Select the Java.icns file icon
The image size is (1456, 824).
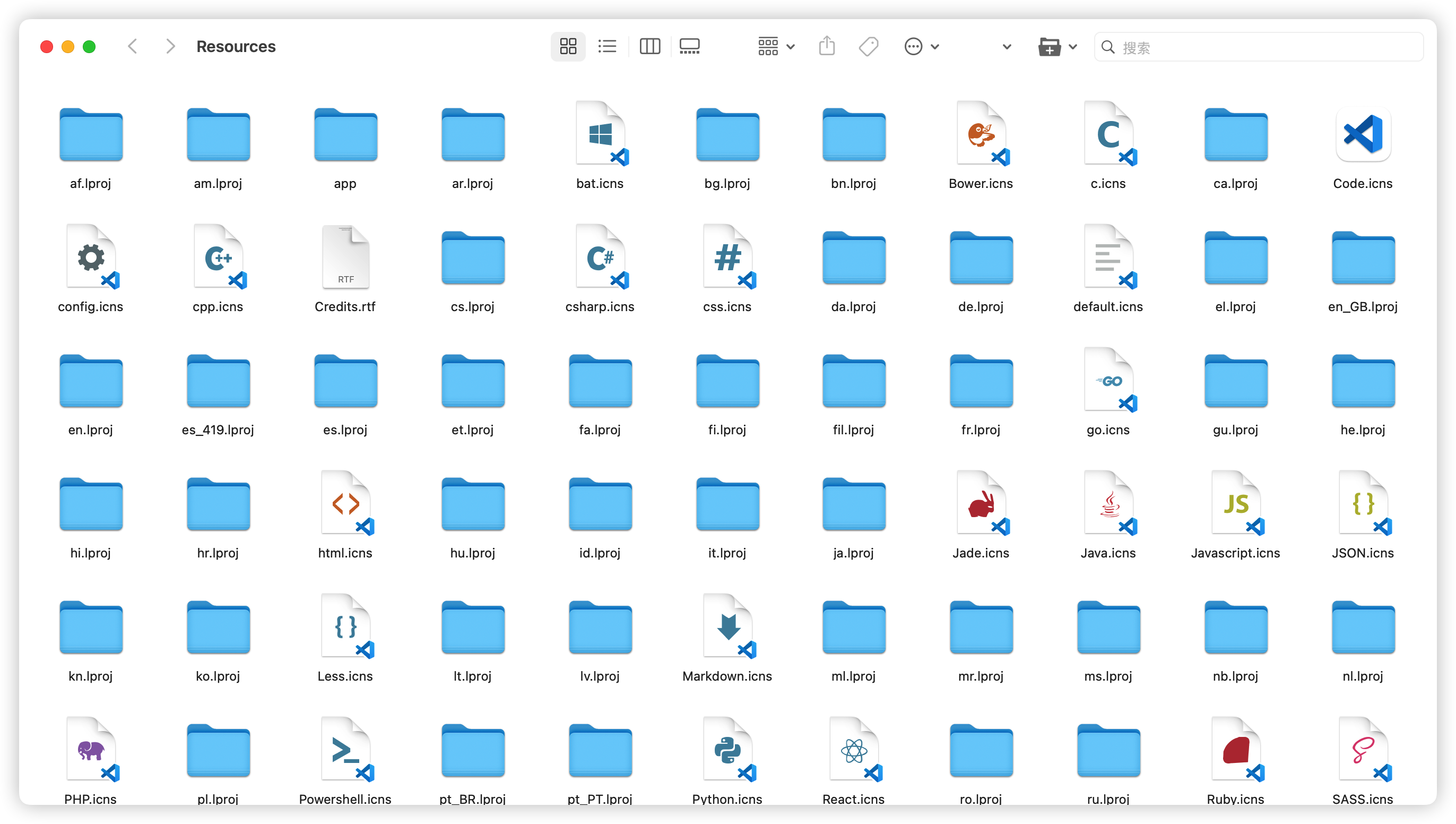click(1108, 504)
